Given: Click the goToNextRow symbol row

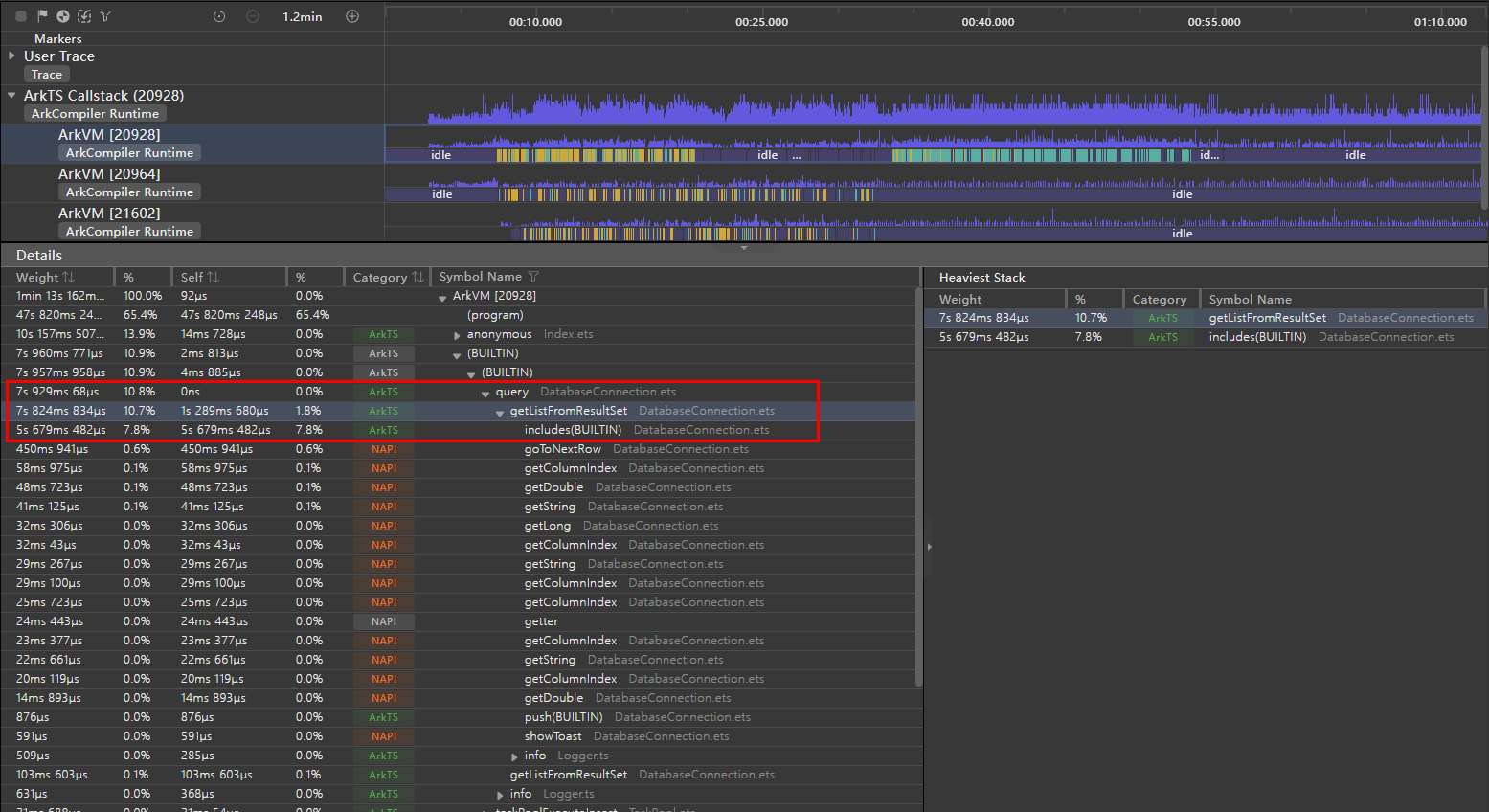Looking at the screenshot, I should (563, 449).
